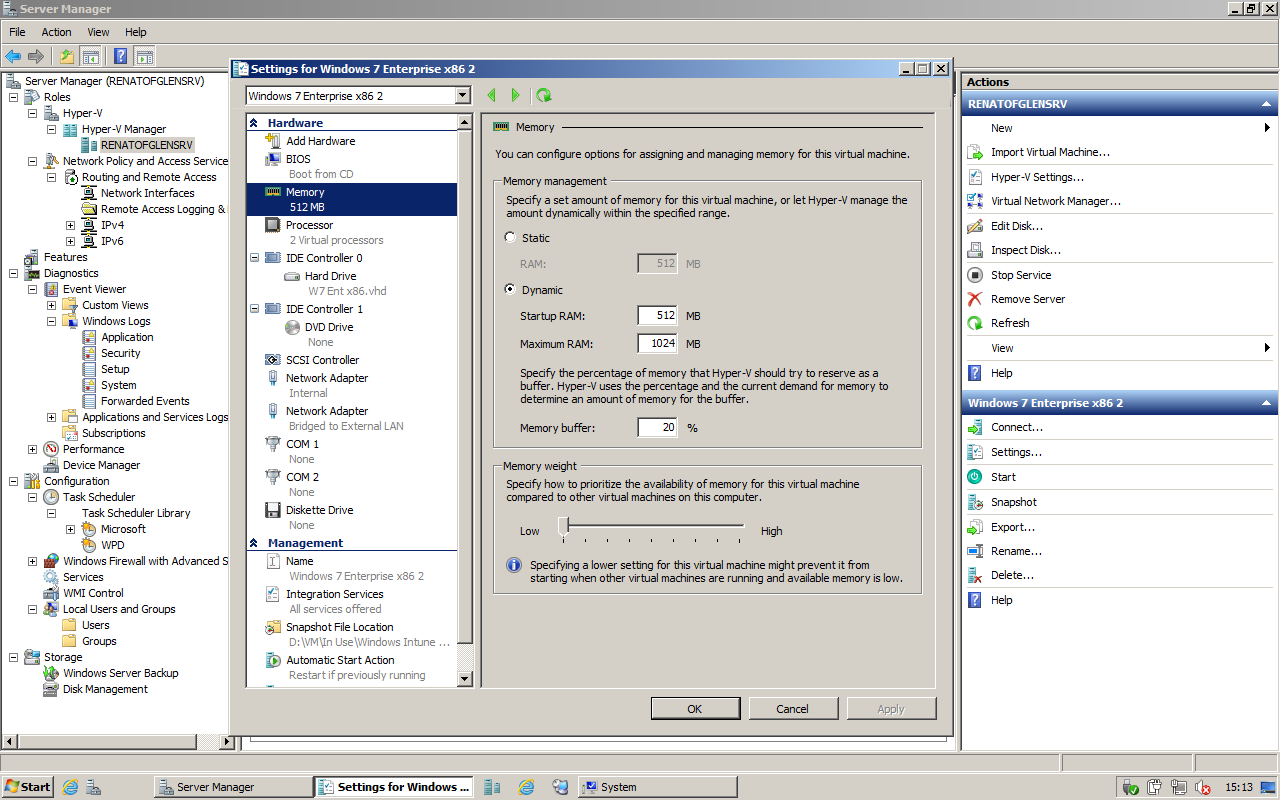Click the next VM green right arrow
This screenshot has height=800, width=1280.
click(x=515, y=95)
